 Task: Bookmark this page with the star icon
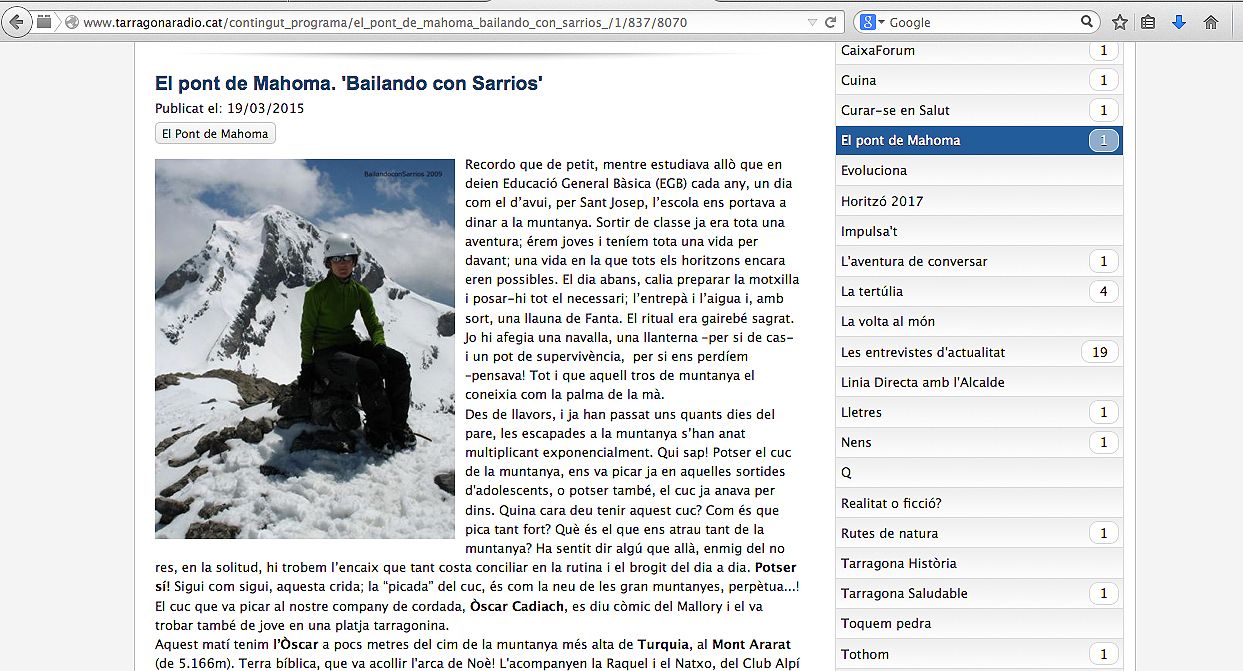click(1120, 22)
